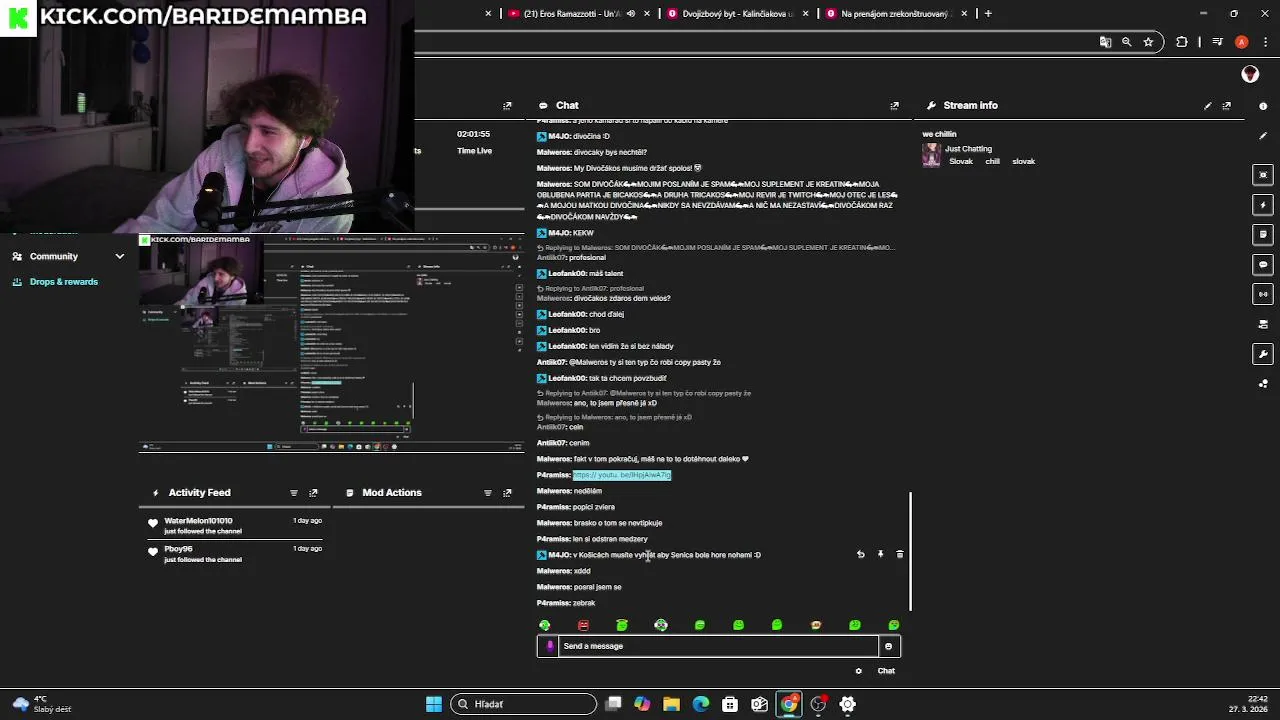Screen dimensions: 1280x720
Task: Switch to Na prenájom zrekonštruovaný tab
Action: click(x=895, y=14)
